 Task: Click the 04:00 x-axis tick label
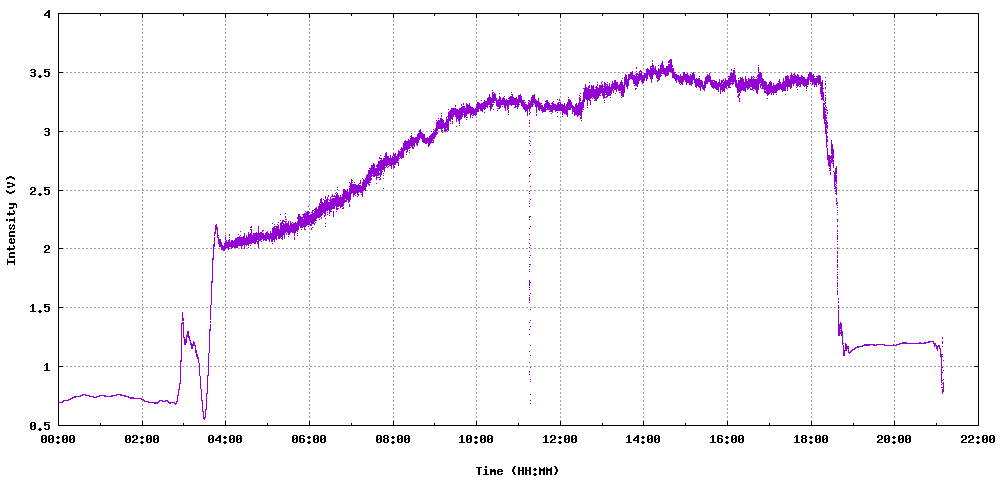[225, 439]
